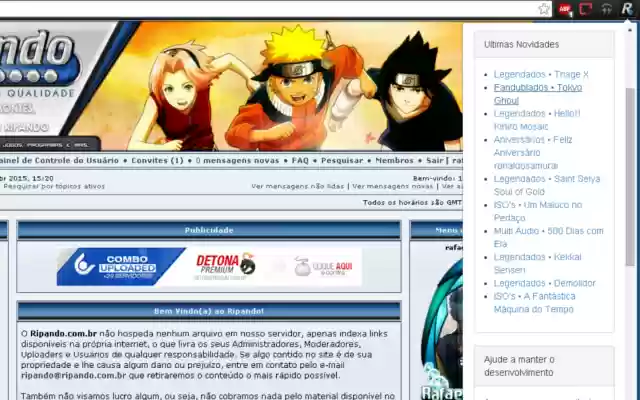This screenshot has width=640, height=400.
Task: Click the Sair logout link
Action: click(x=434, y=160)
